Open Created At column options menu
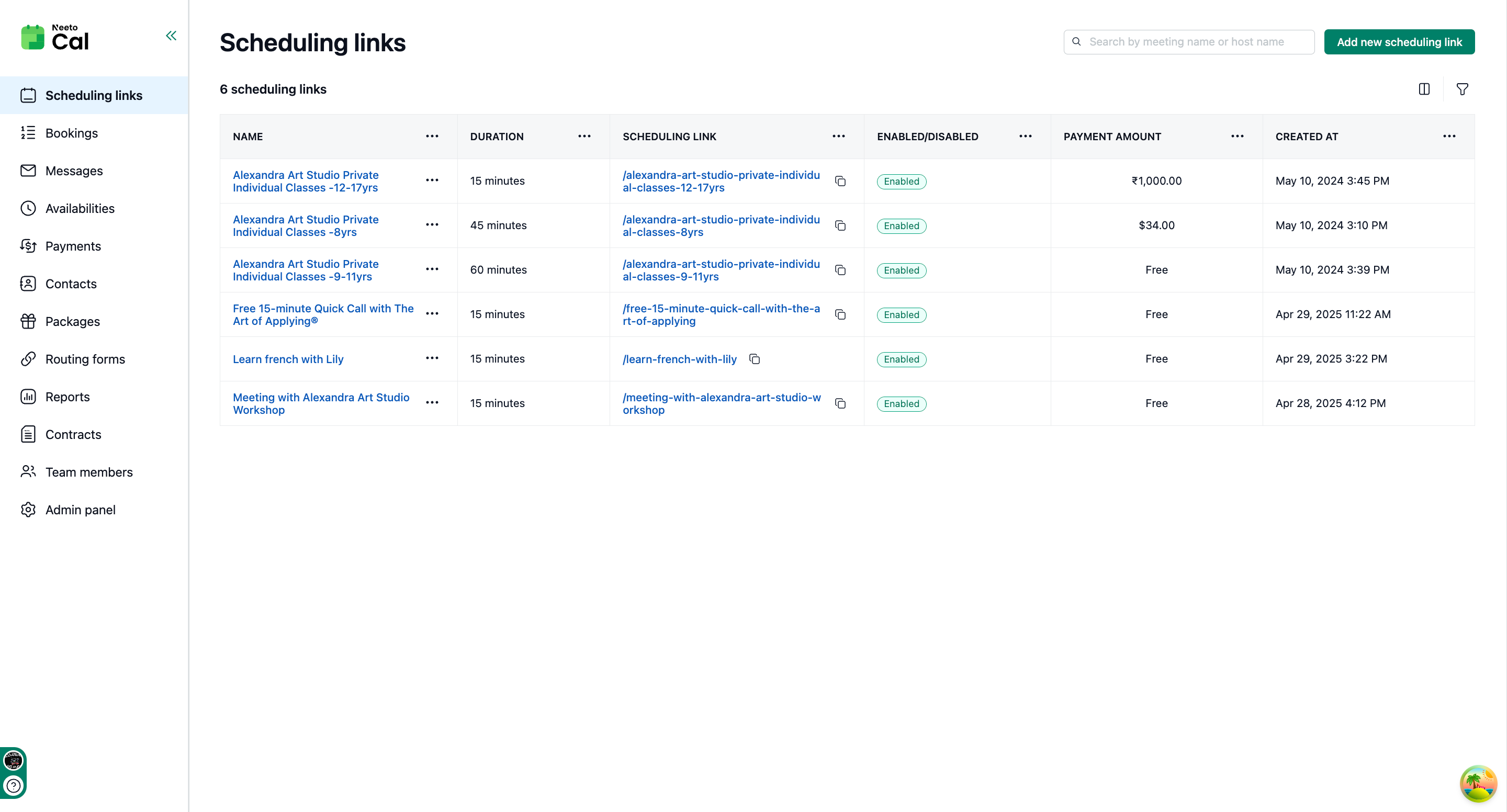Viewport: 1507px width, 812px height. 1448,137
